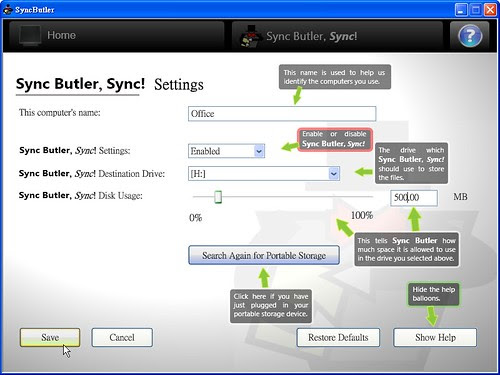
Task: Click the 'Hide the help balloons' tooltip
Action: (433, 294)
